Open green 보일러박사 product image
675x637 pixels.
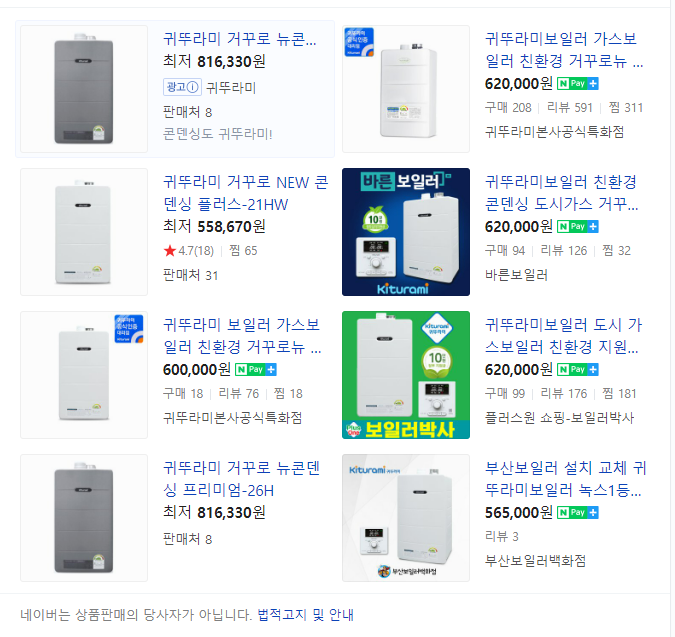406,374
